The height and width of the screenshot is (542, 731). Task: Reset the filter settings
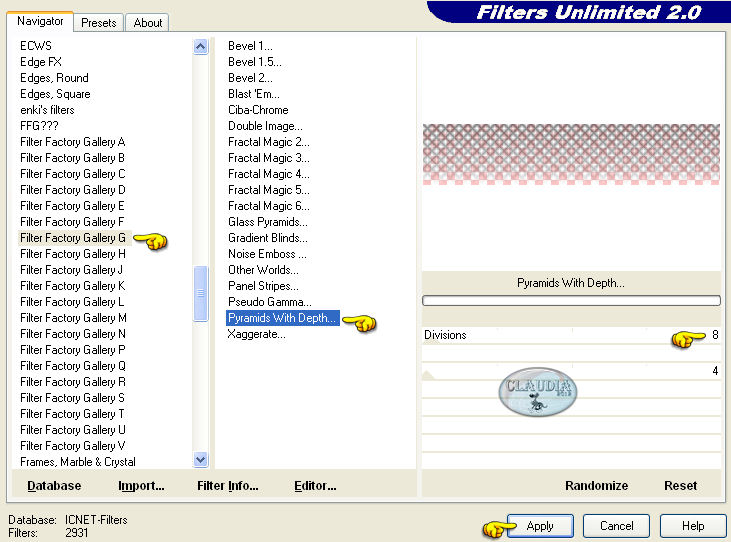coord(680,486)
